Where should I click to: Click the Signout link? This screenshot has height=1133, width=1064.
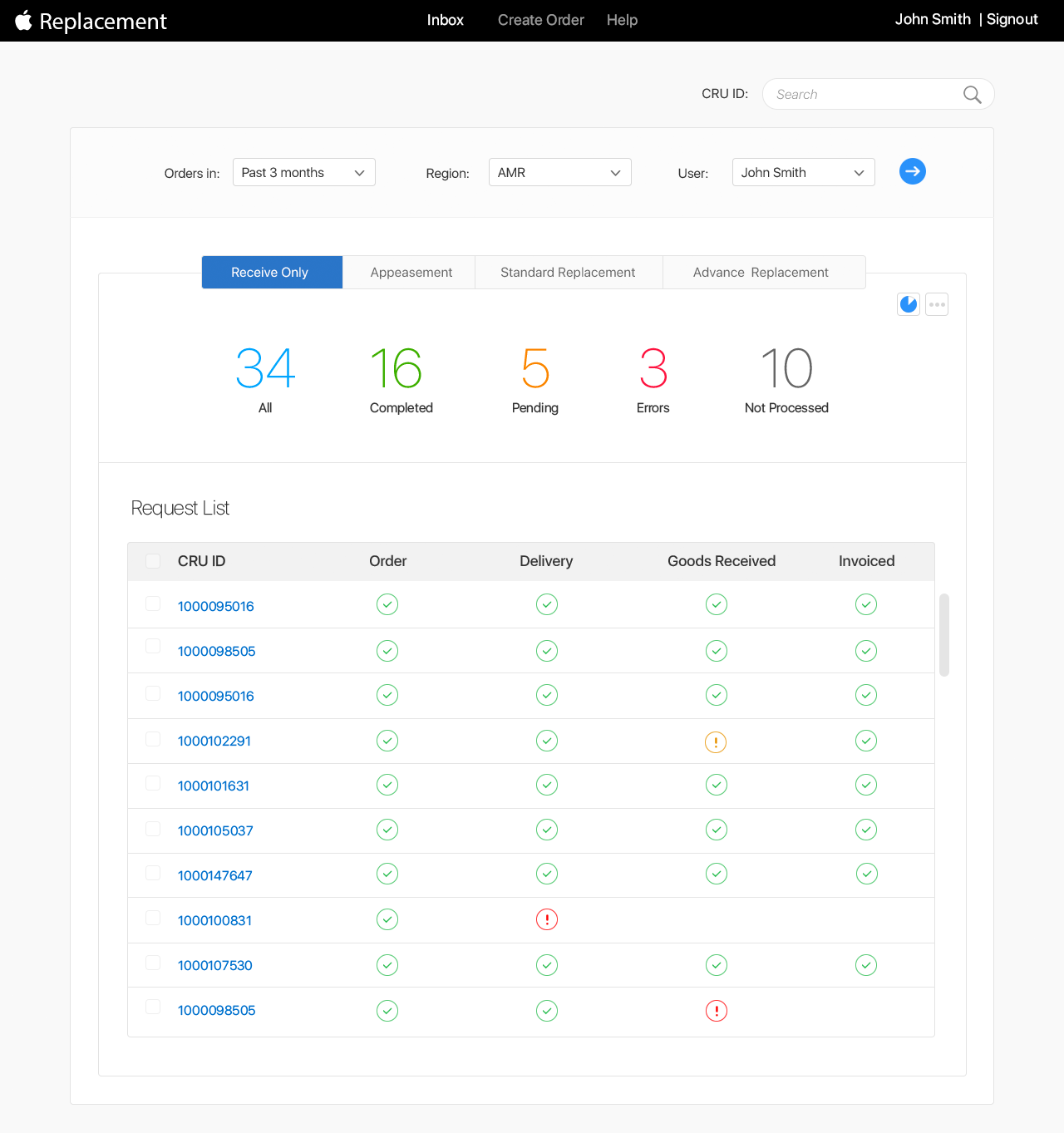(x=1012, y=19)
